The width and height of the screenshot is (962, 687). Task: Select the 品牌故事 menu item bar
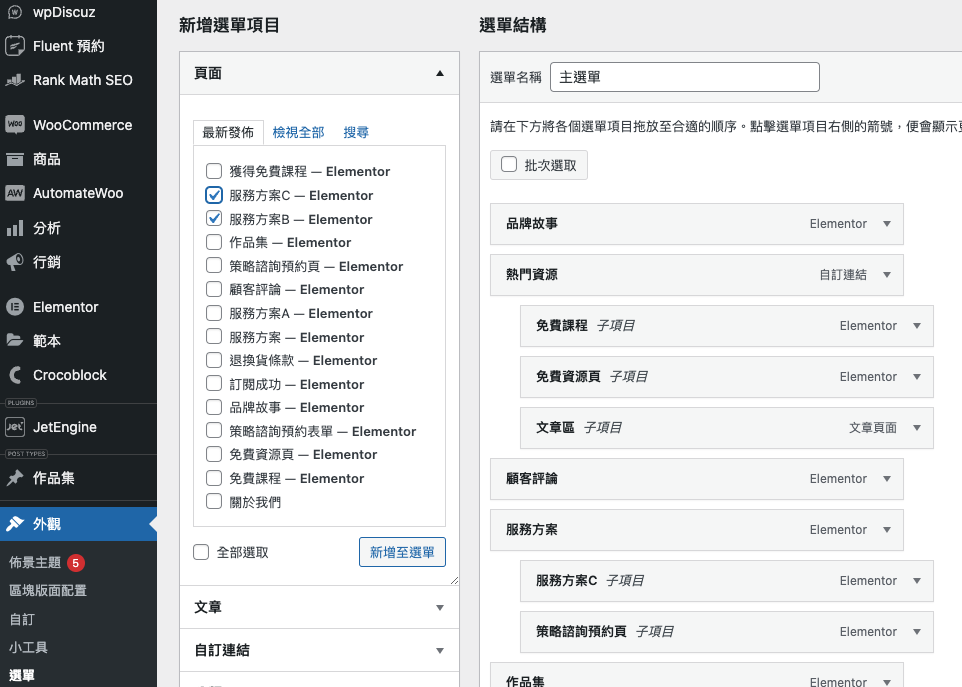[x=697, y=224]
